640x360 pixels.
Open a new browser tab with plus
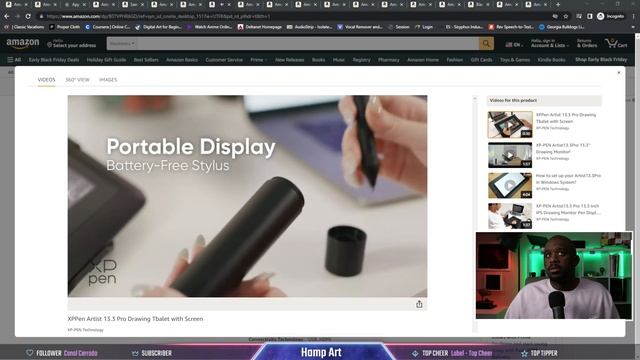[x=558, y=4]
